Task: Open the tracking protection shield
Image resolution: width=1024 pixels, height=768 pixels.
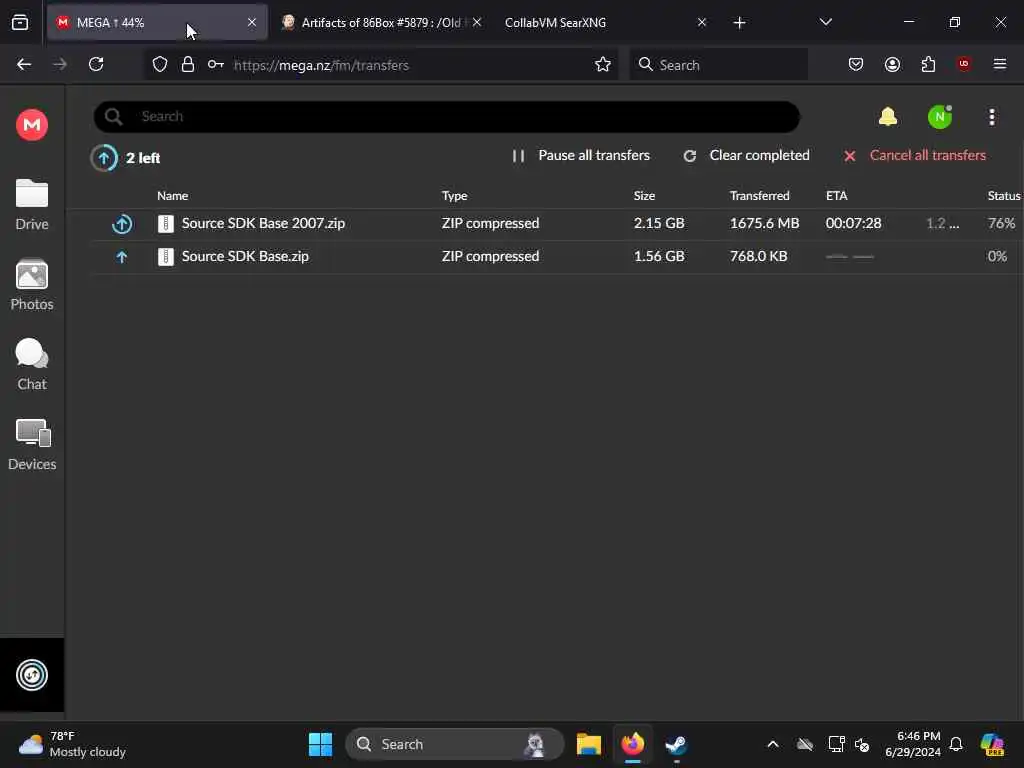Action: 160,64
